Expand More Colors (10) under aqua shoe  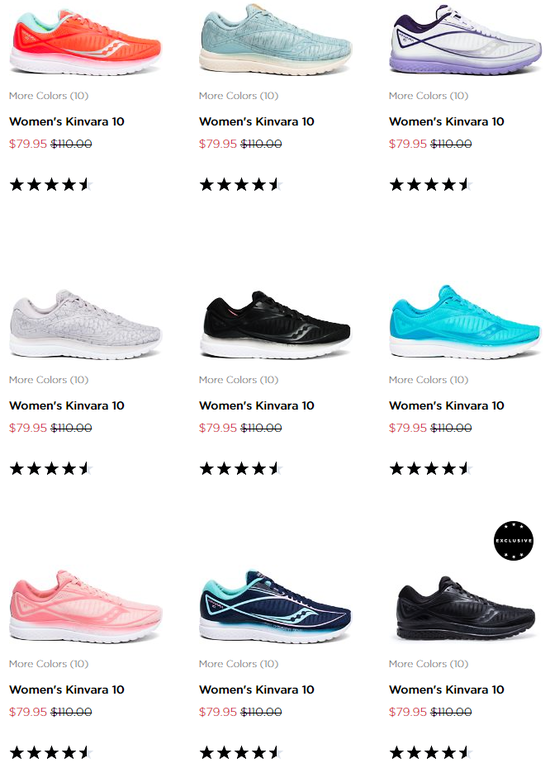click(x=428, y=380)
